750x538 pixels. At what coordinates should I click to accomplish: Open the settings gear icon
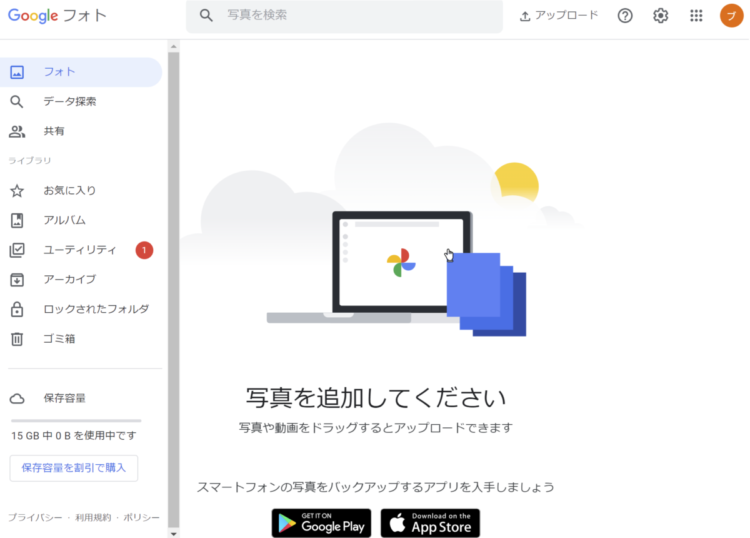coord(661,16)
